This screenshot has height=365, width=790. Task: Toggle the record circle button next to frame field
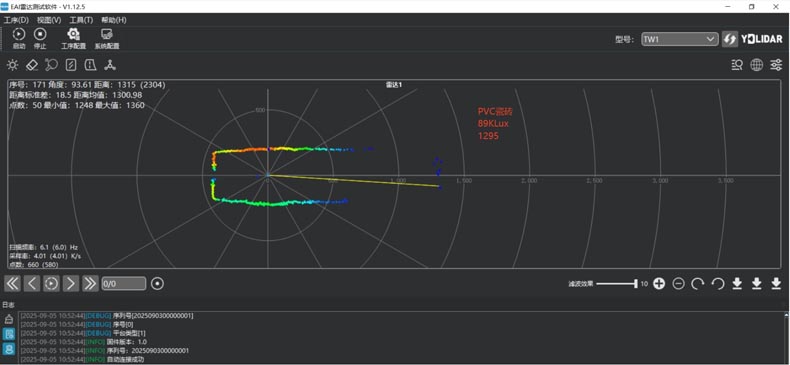pyautogui.click(x=158, y=283)
